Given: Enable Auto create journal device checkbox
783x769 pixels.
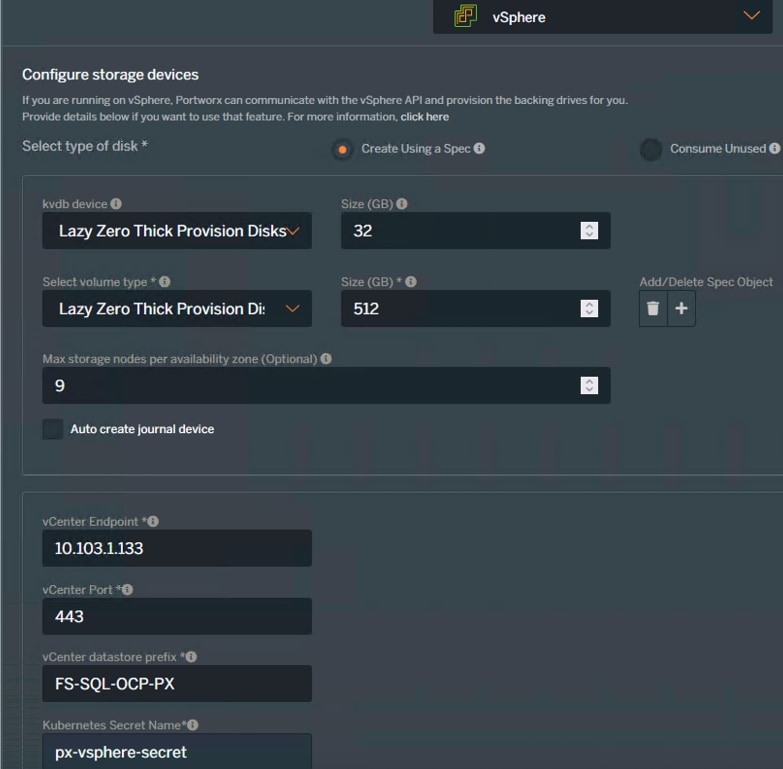Looking at the screenshot, I should pyautogui.click(x=53, y=429).
